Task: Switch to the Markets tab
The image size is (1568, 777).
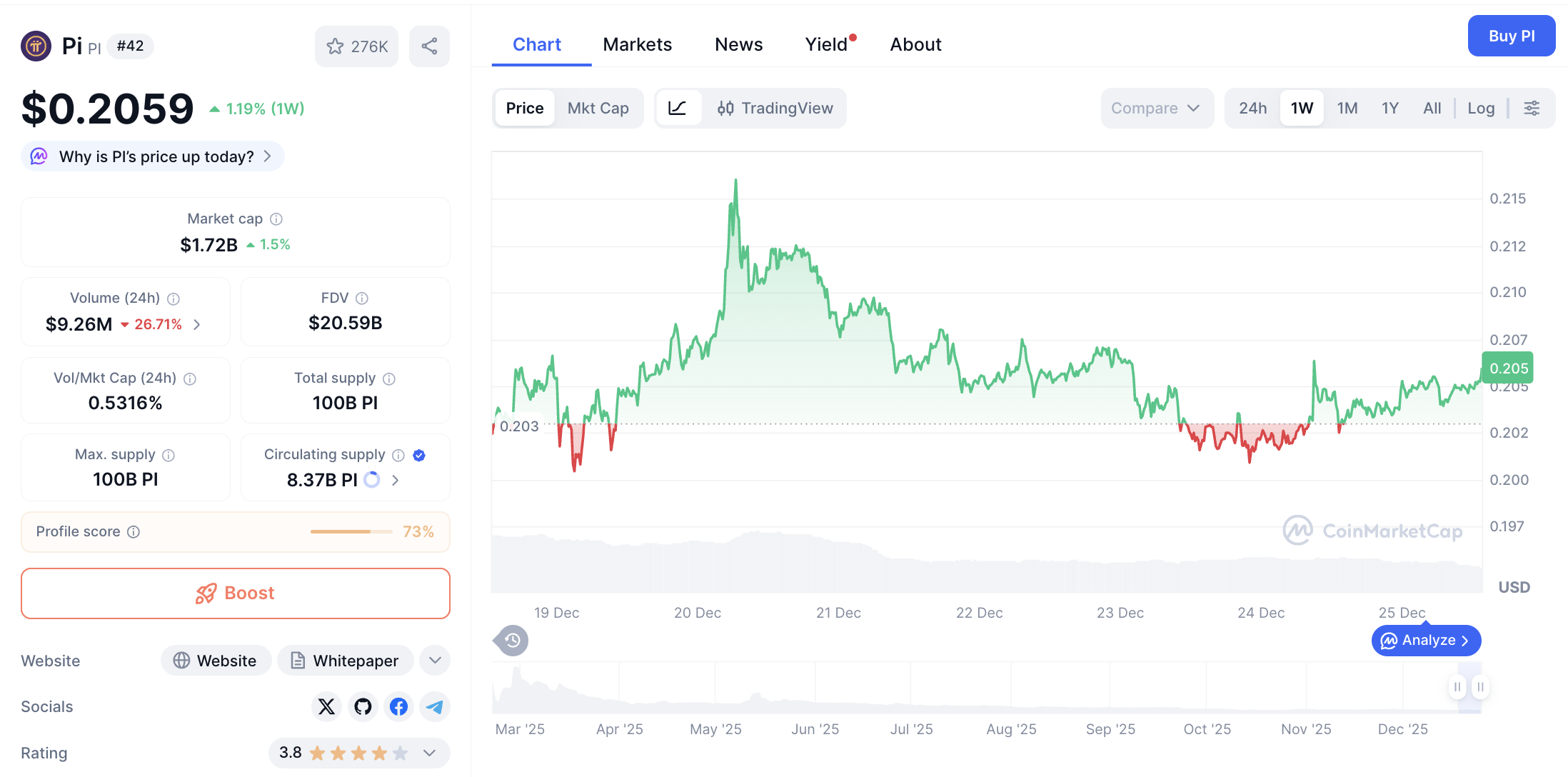Action: pos(638,44)
